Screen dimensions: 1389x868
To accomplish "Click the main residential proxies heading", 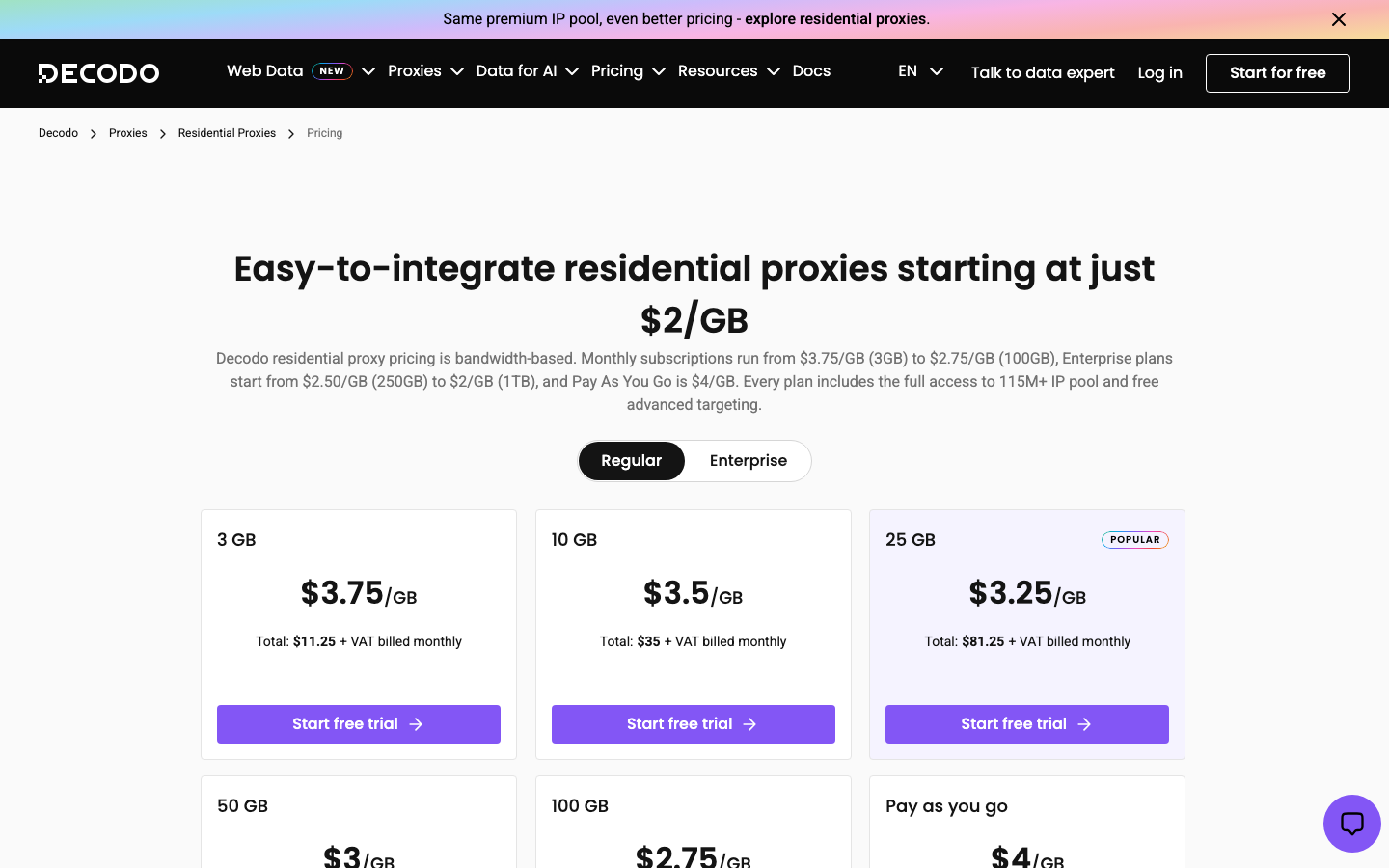I will pyautogui.click(x=694, y=294).
